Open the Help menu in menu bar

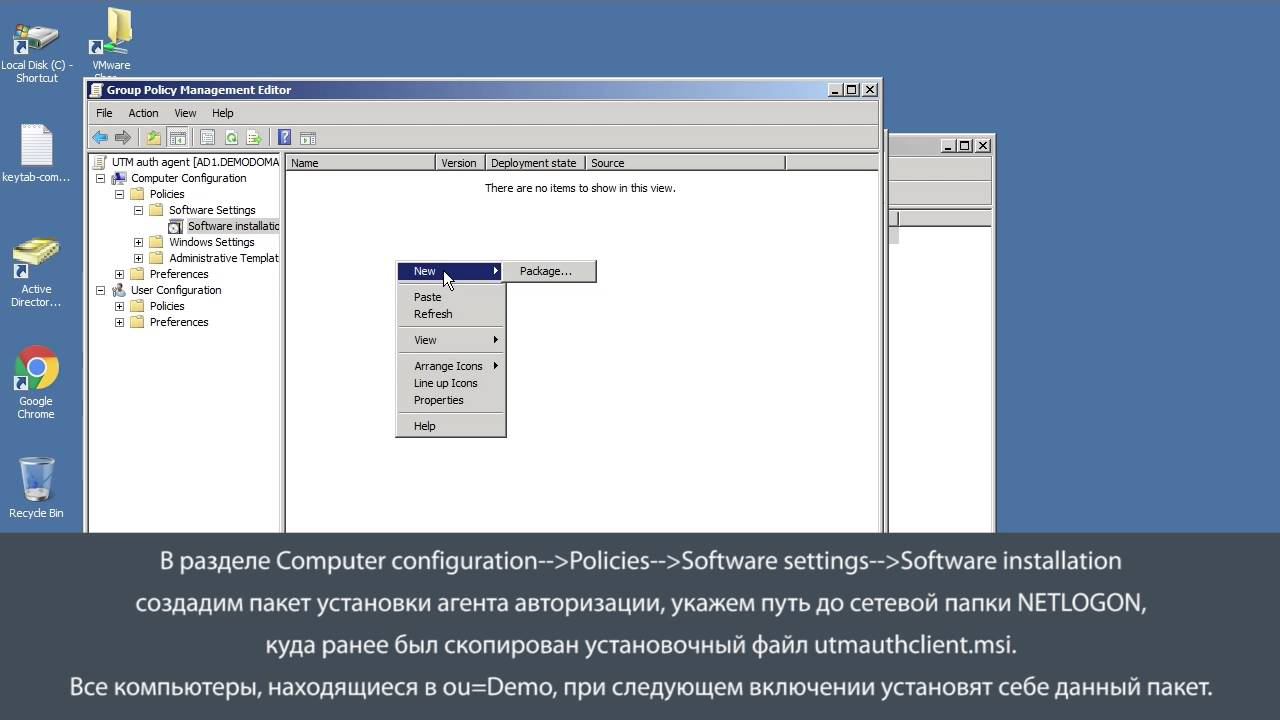(222, 113)
